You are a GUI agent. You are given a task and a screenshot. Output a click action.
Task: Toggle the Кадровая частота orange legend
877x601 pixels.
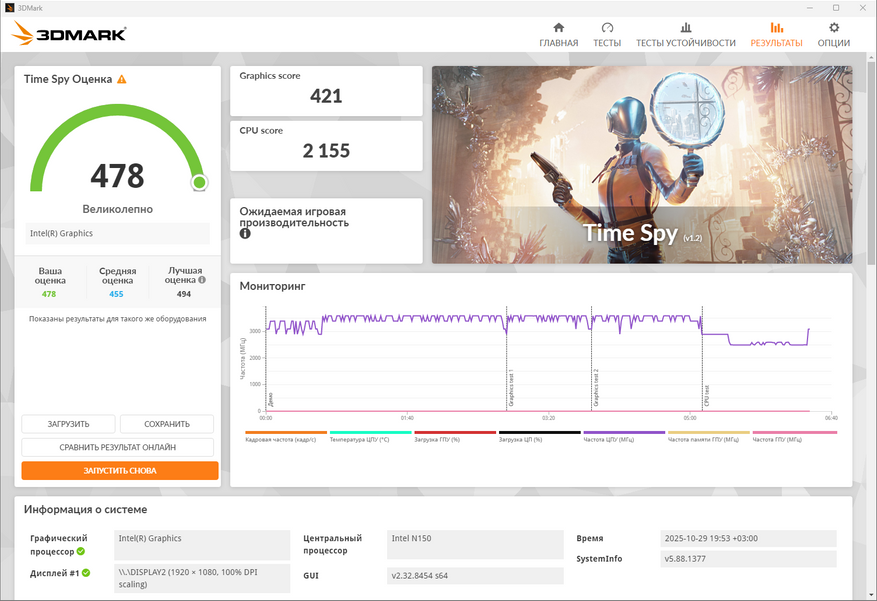286,436
